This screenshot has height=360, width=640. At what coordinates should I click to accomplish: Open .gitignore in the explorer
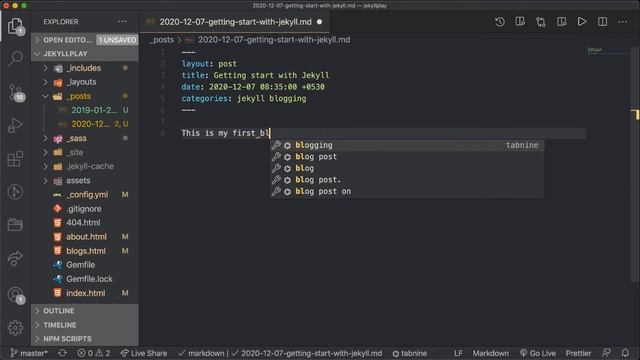click(x=85, y=209)
